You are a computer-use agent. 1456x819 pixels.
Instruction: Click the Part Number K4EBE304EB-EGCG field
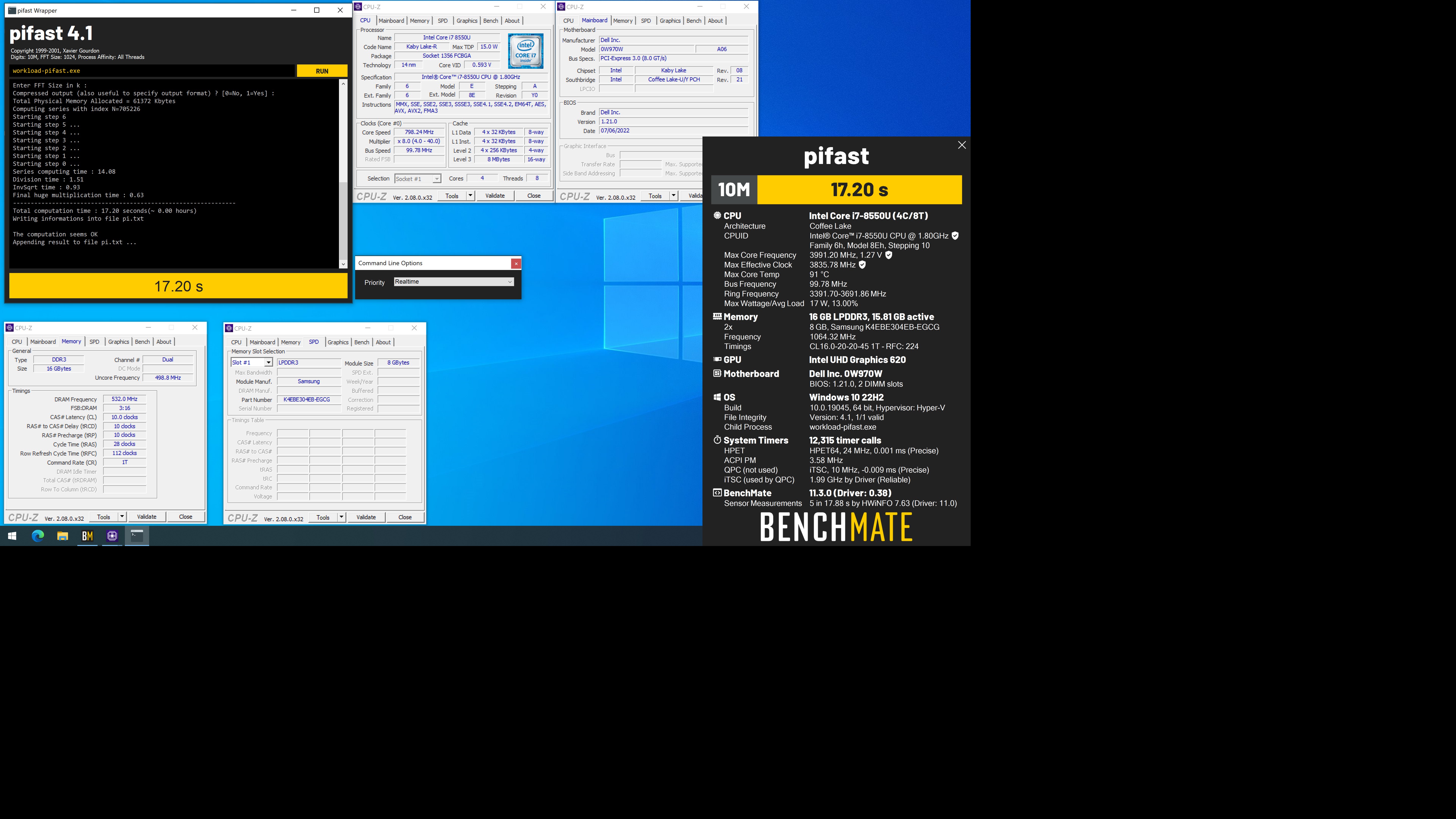(x=309, y=400)
